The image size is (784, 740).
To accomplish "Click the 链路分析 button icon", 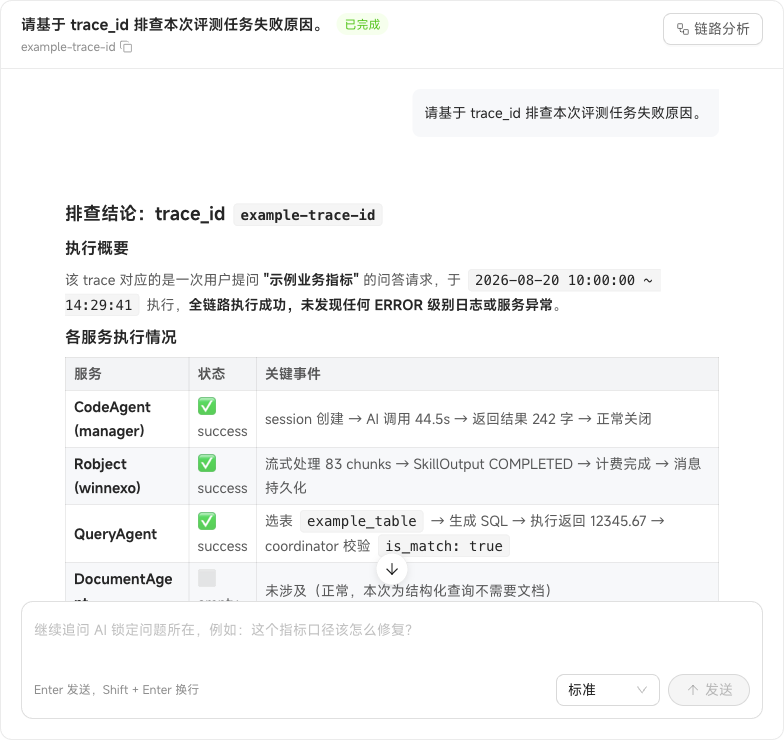I will tap(682, 29).
